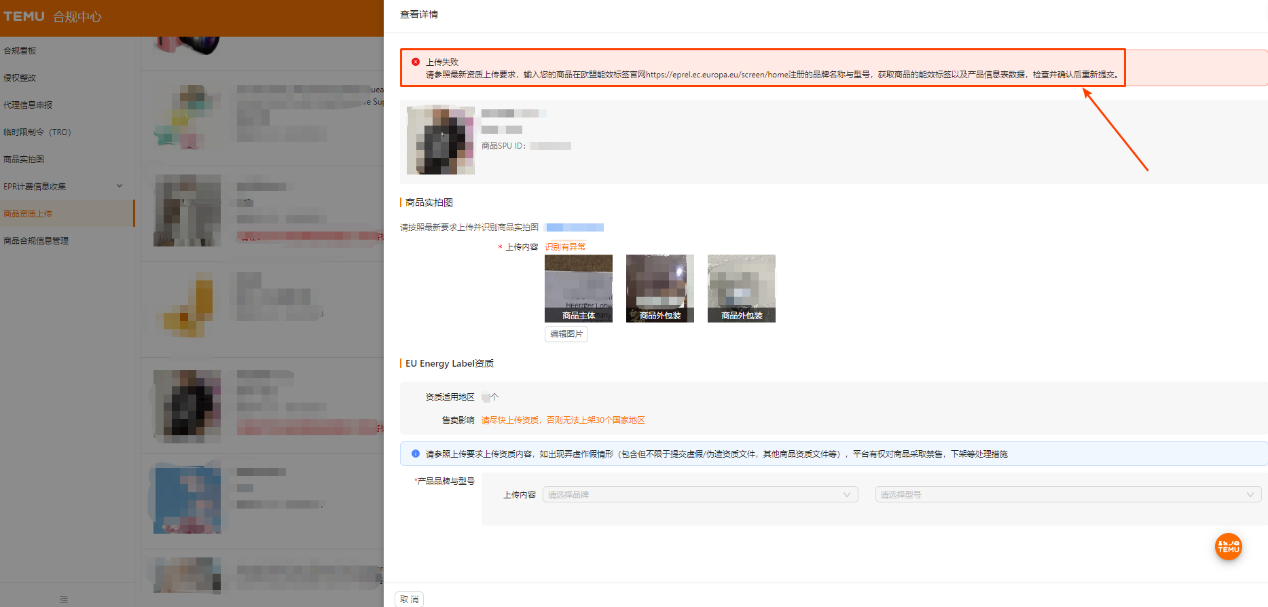Go to 合规看板 in the sidebar
1268x607 pixels.
[20, 50]
